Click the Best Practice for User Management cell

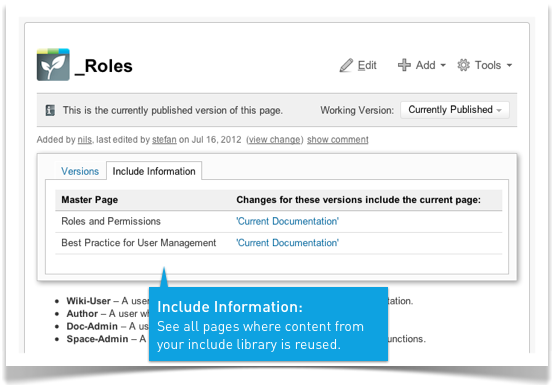pos(138,243)
